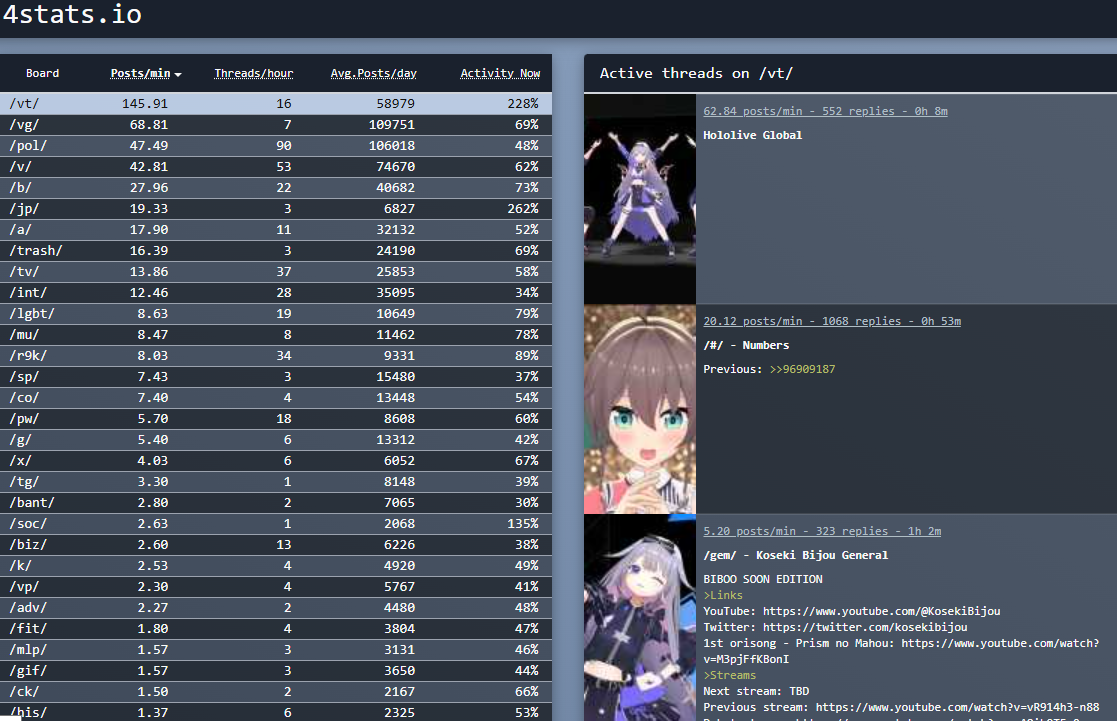The height and width of the screenshot is (721, 1117).
Task: Open the Koseki Bijou General thread stats link
Action: (822, 531)
